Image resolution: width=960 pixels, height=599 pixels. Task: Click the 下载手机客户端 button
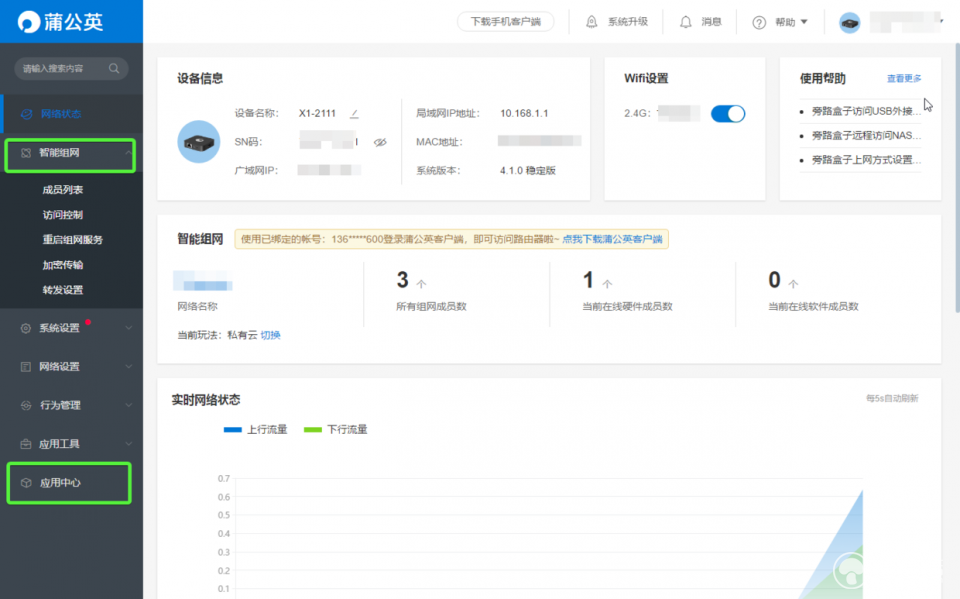point(505,22)
